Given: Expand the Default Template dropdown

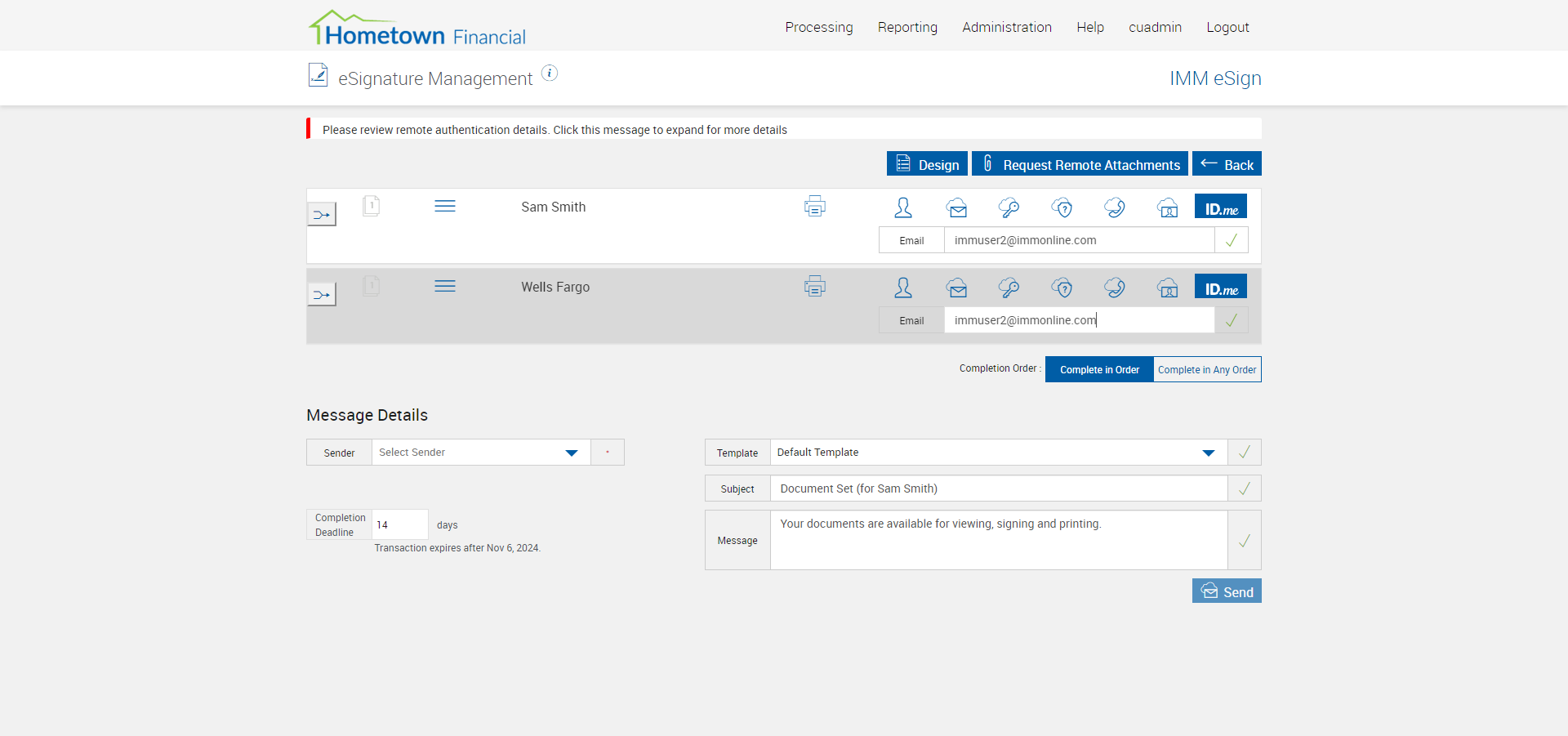Looking at the screenshot, I should click(998, 453).
